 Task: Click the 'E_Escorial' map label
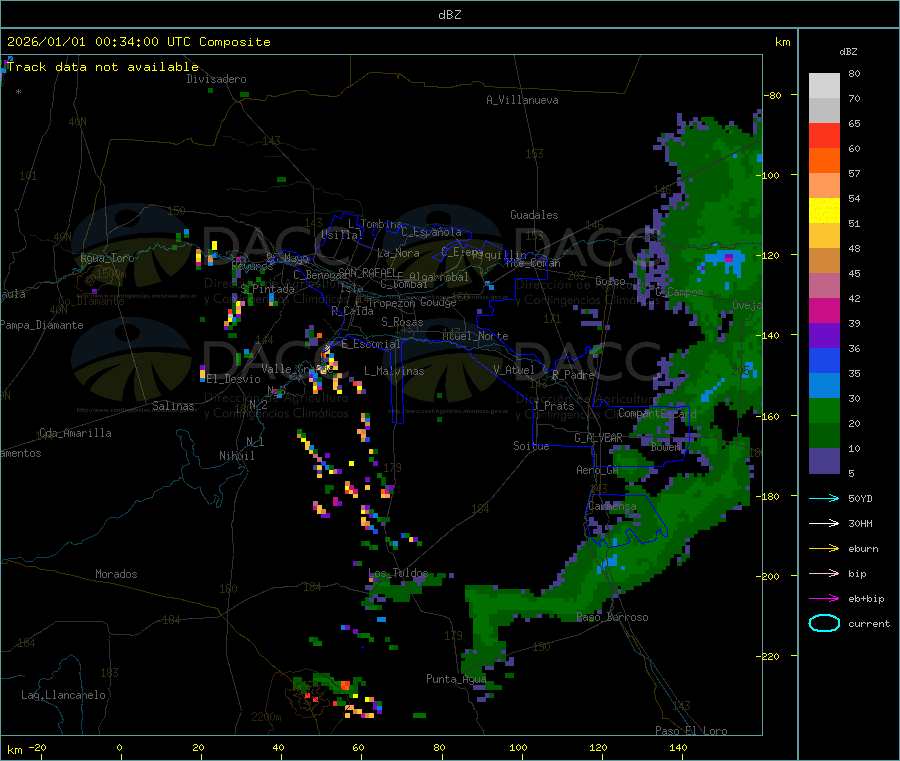(371, 344)
